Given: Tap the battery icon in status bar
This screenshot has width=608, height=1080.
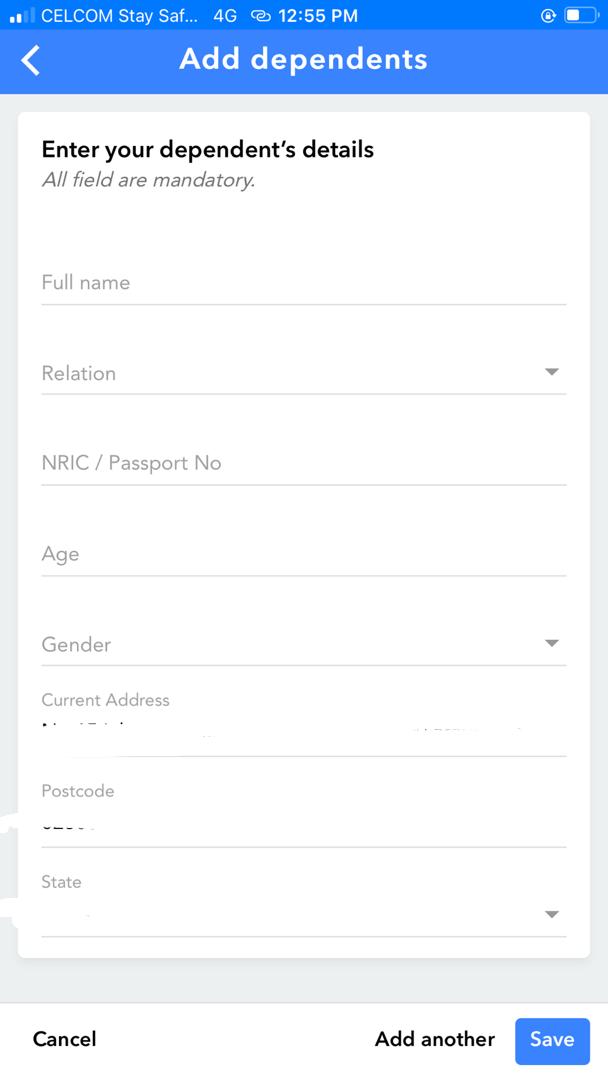Looking at the screenshot, I should coord(579,16).
